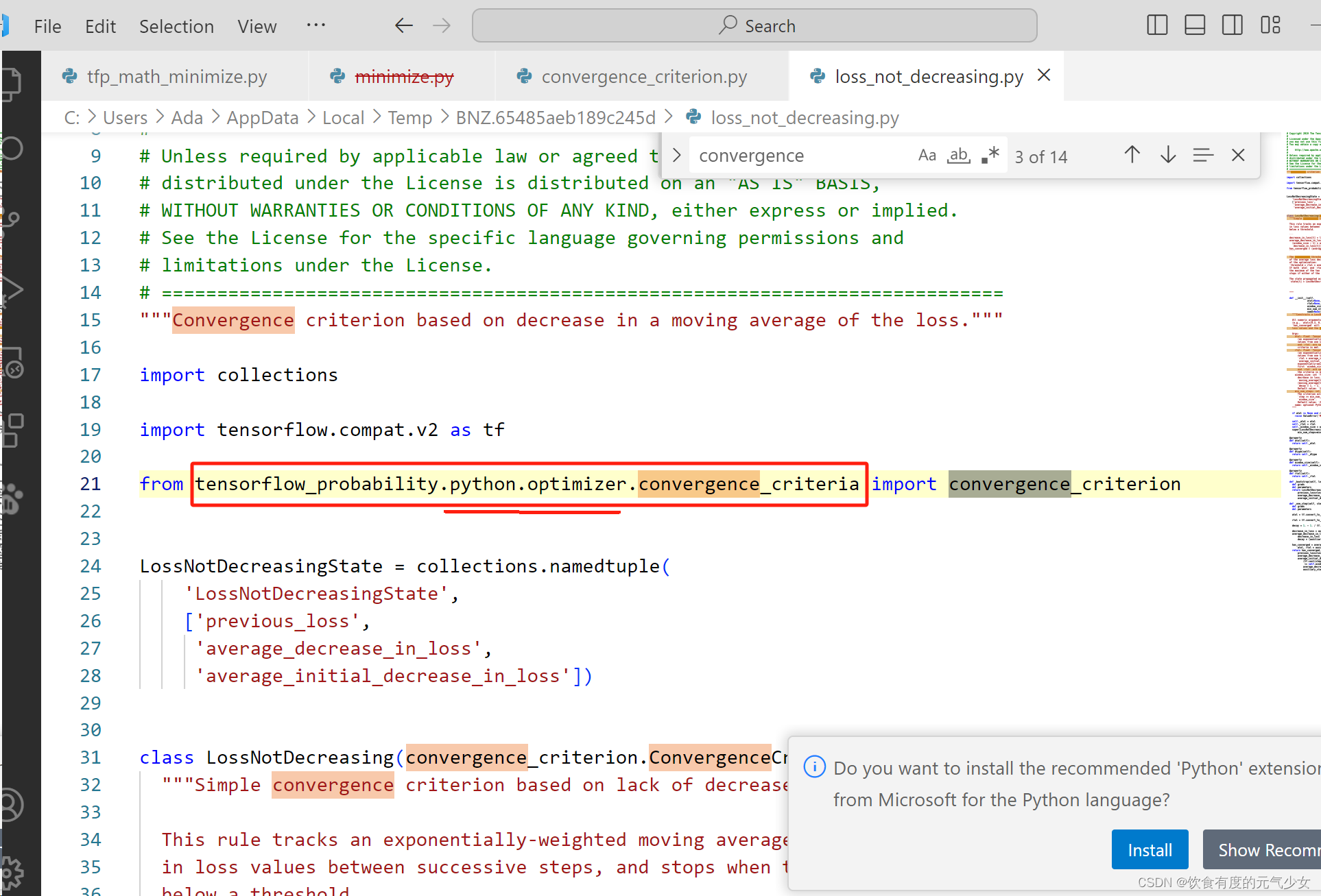Toggle Match Whole Word option
This screenshot has width=1321, height=896.
click(x=958, y=156)
